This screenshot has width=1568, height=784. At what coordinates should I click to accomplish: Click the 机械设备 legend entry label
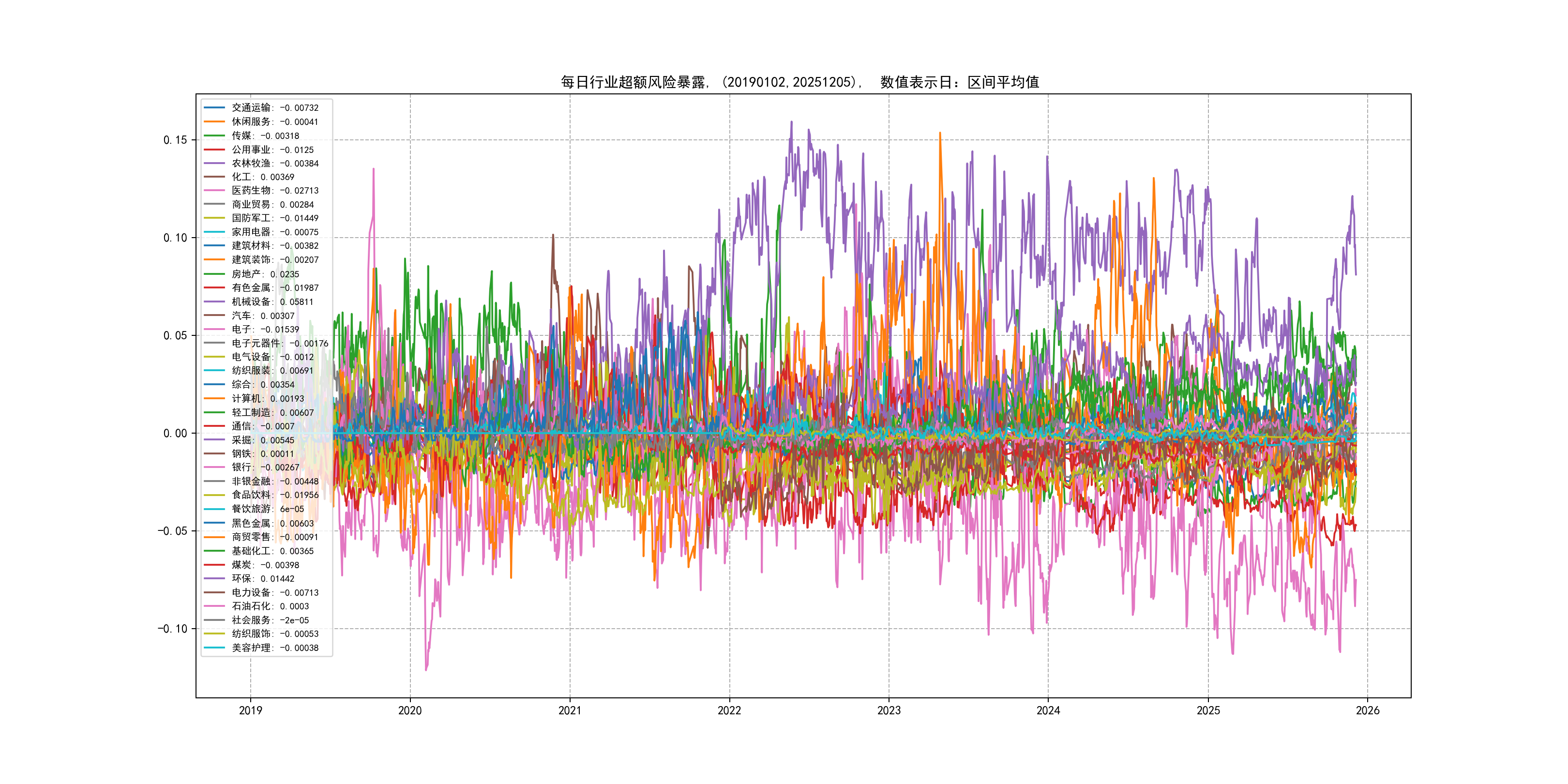pos(272,302)
